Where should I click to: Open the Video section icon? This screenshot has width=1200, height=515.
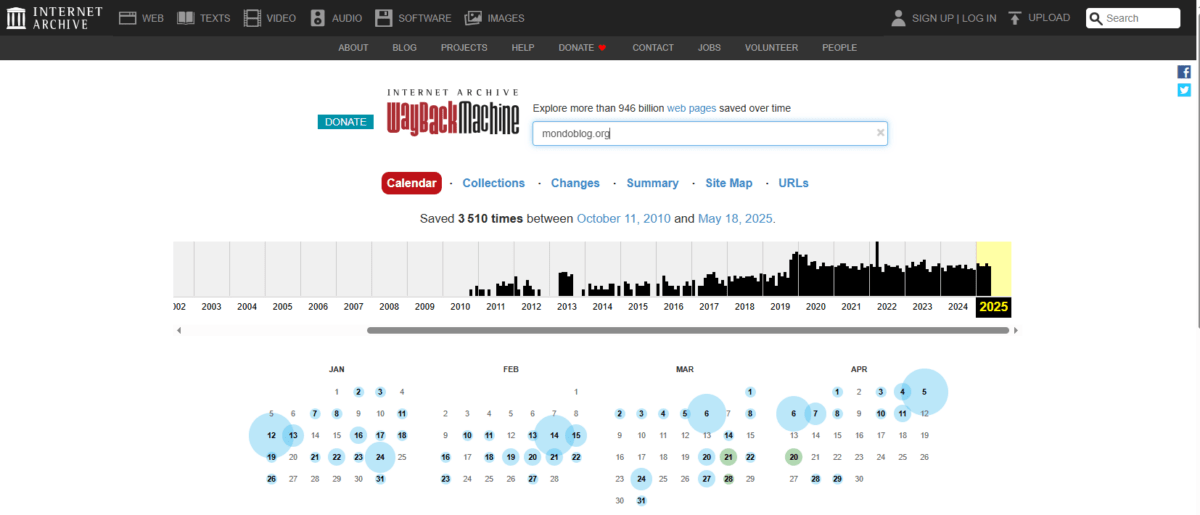pos(252,18)
